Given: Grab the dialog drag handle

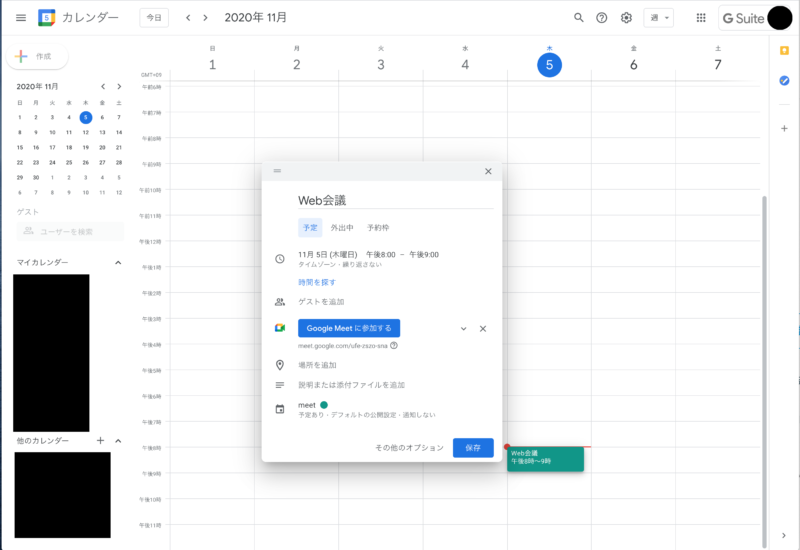Looking at the screenshot, I should pyautogui.click(x=277, y=171).
